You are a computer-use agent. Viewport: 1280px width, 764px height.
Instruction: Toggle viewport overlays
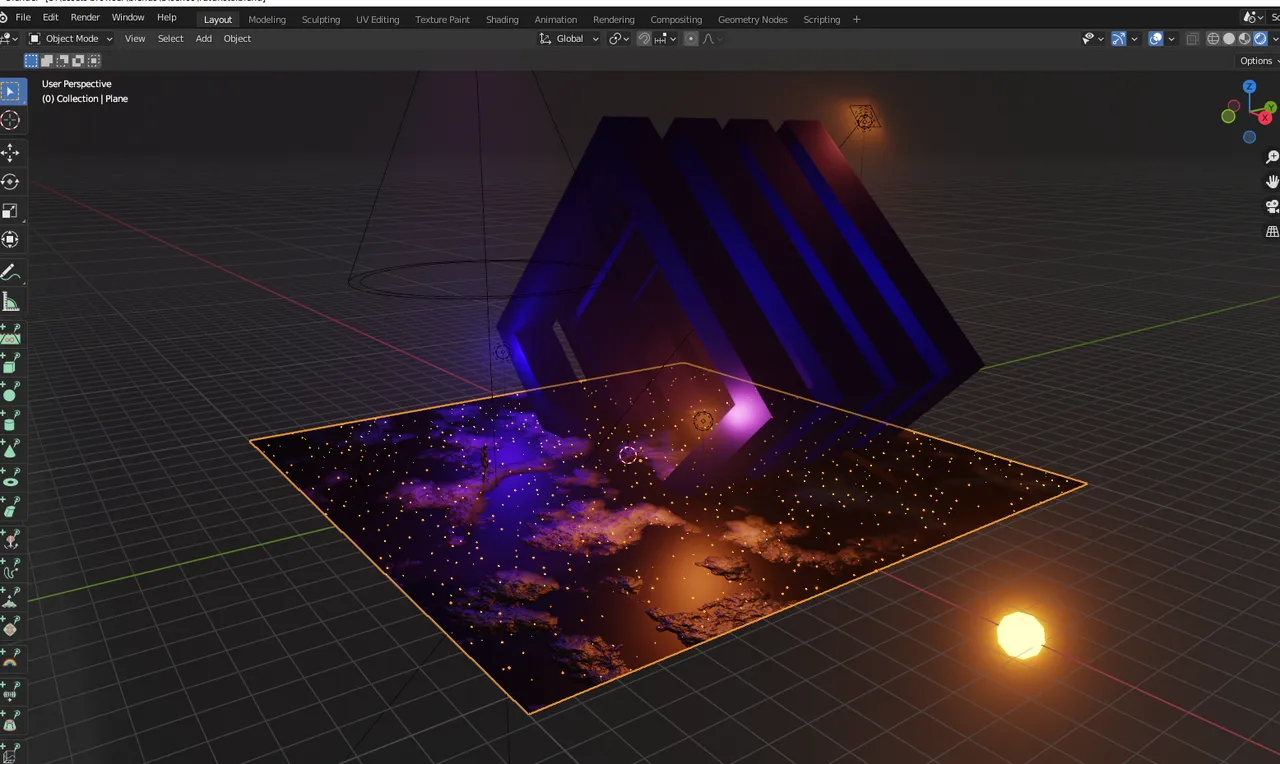[x=1156, y=39]
